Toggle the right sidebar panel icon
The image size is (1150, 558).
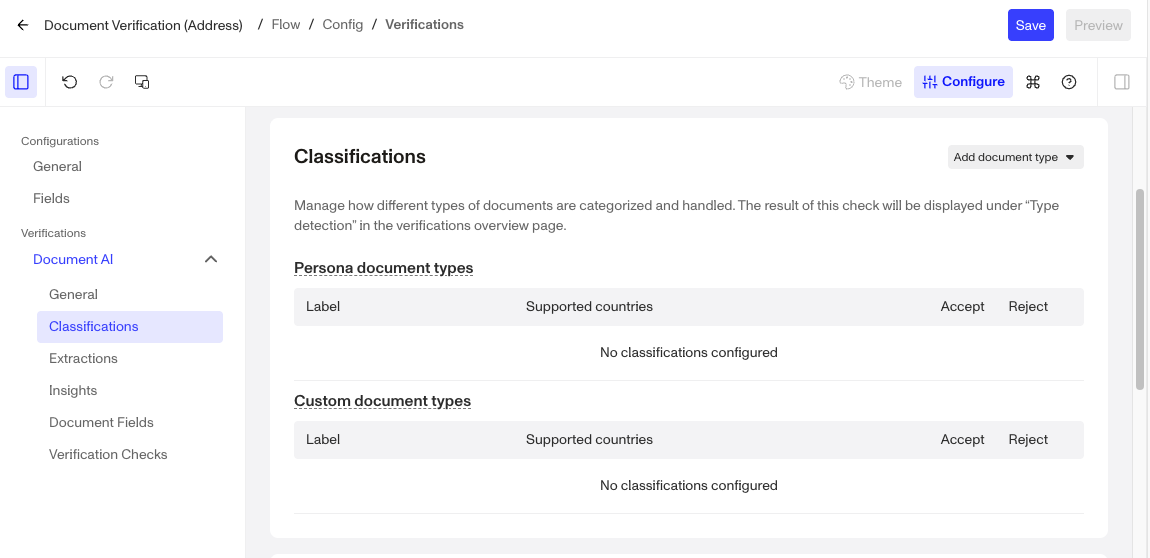[x=1122, y=82]
